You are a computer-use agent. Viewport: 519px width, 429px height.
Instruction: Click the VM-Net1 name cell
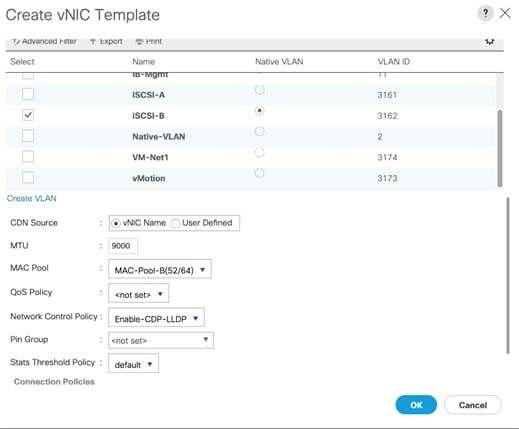point(150,157)
